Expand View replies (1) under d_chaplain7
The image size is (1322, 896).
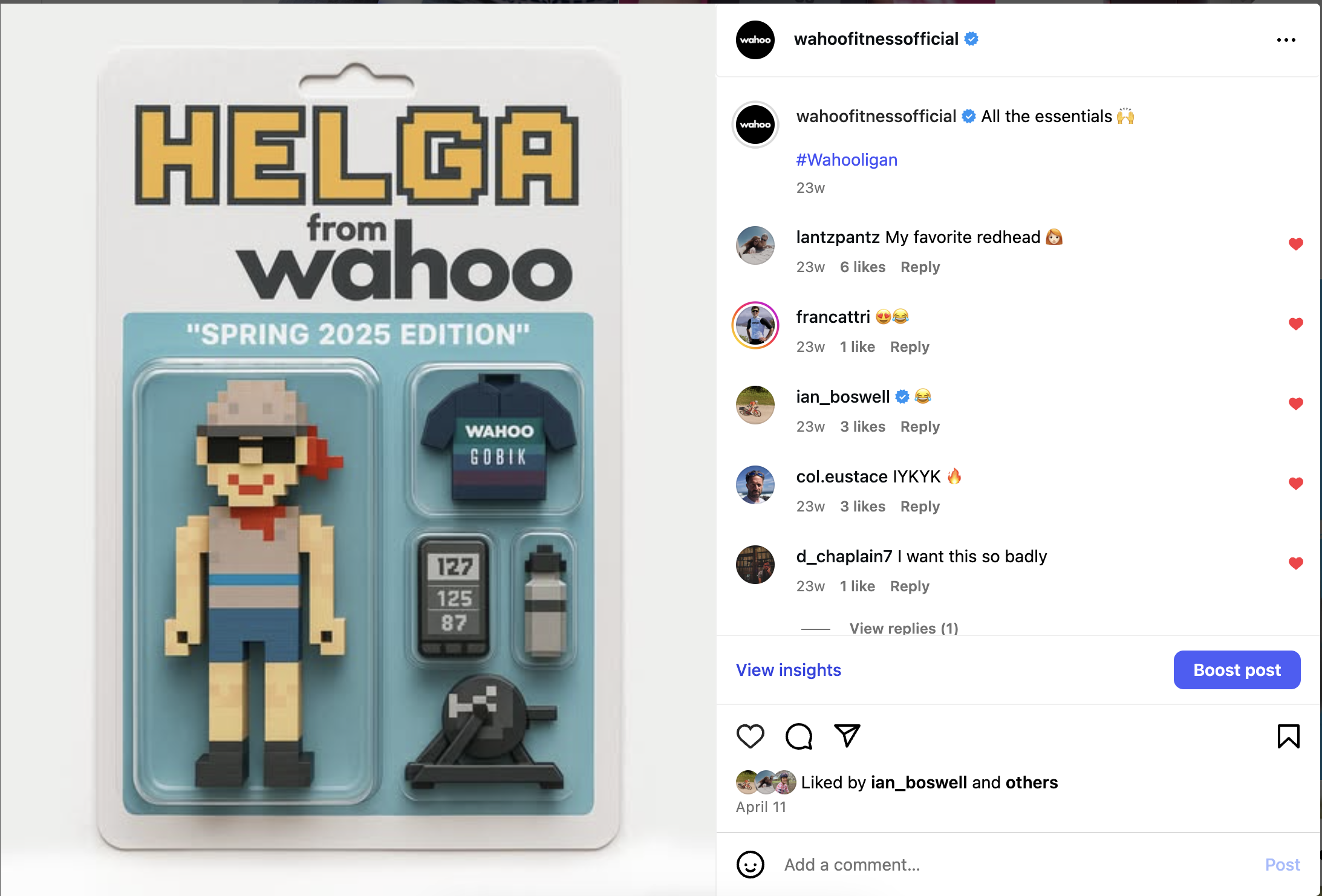click(904, 628)
